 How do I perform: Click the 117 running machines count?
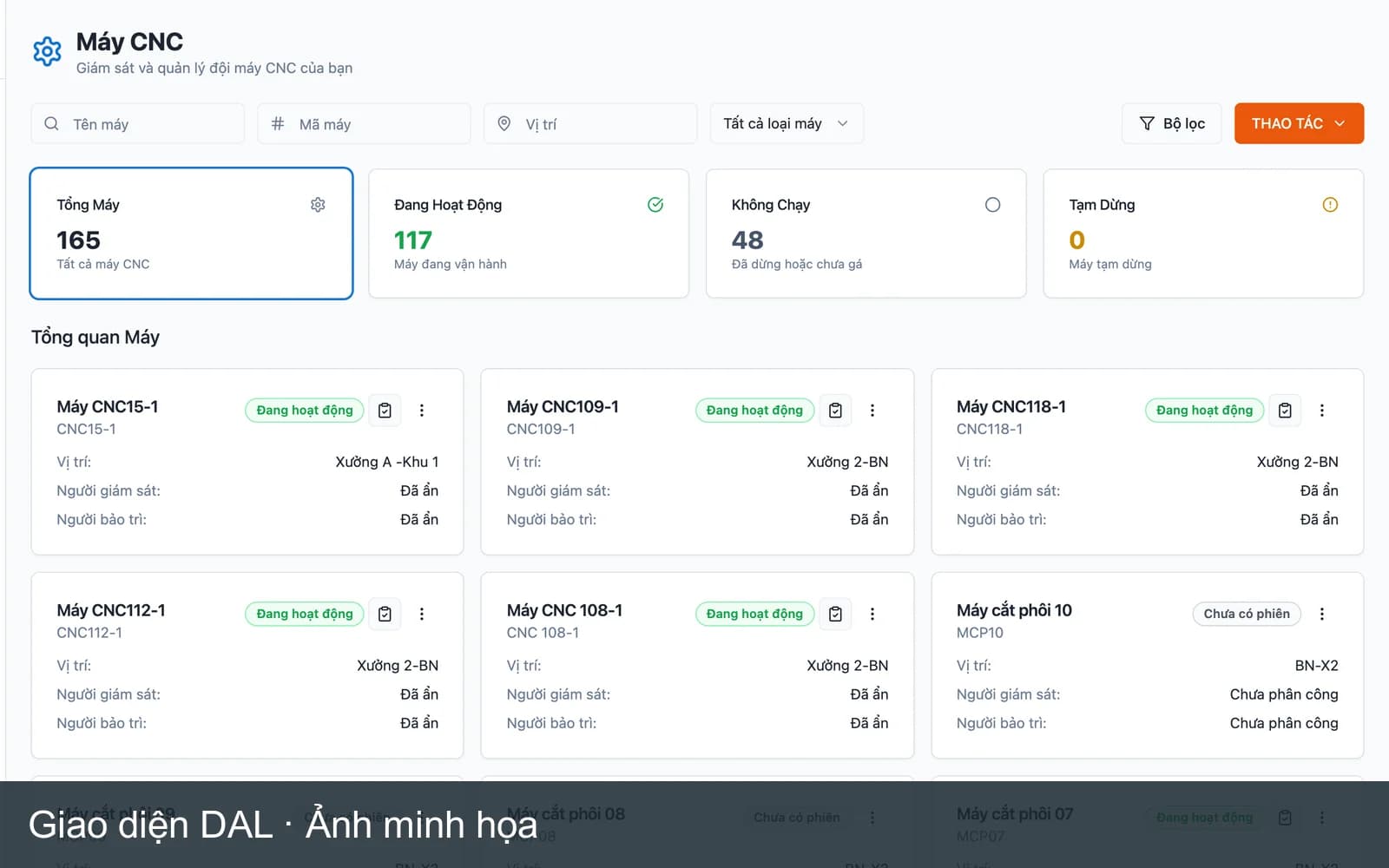click(x=412, y=240)
